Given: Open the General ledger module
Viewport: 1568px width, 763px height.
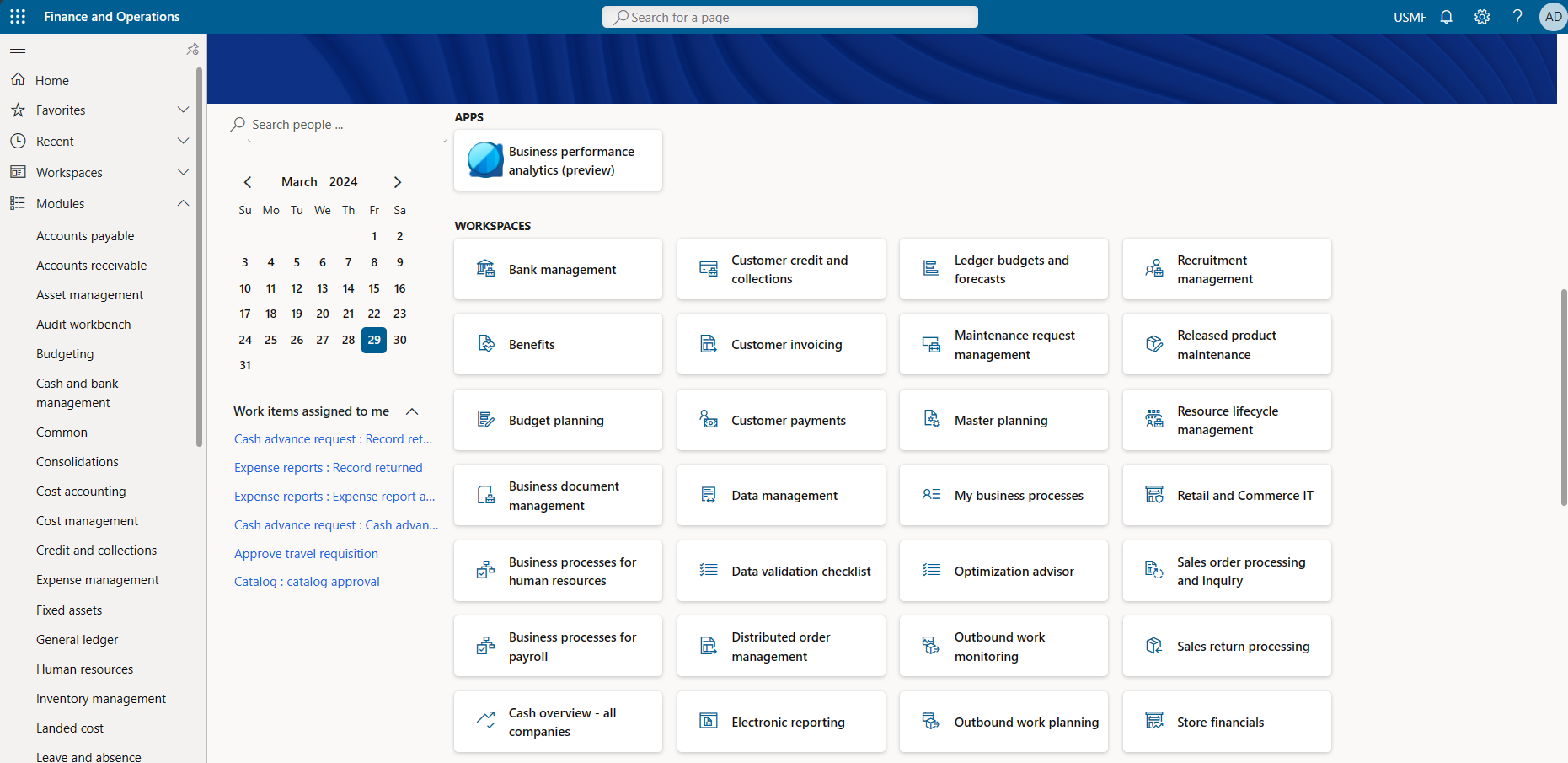Looking at the screenshot, I should (x=77, y=640).
